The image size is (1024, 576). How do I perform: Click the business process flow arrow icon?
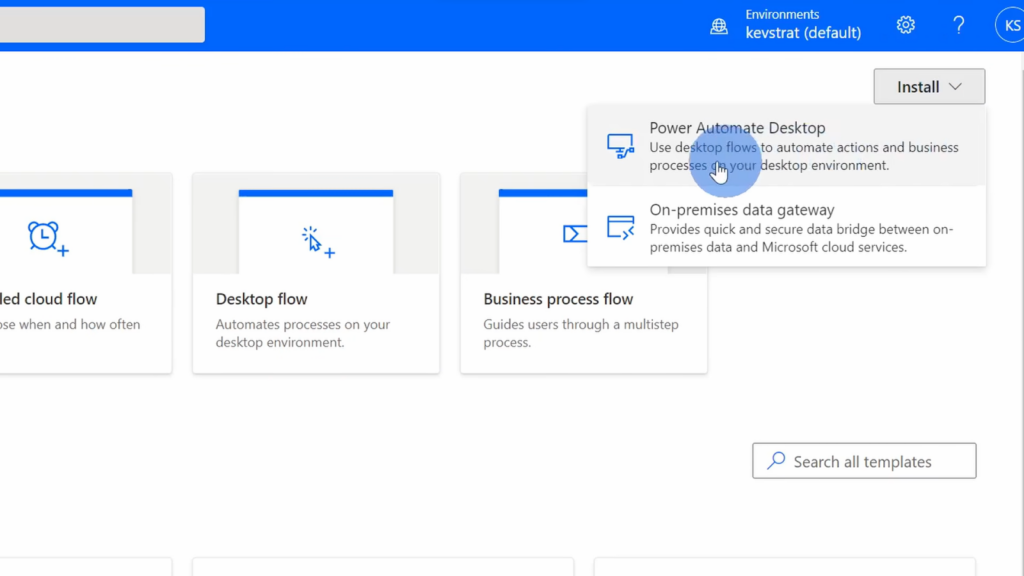tap(575, 234)
